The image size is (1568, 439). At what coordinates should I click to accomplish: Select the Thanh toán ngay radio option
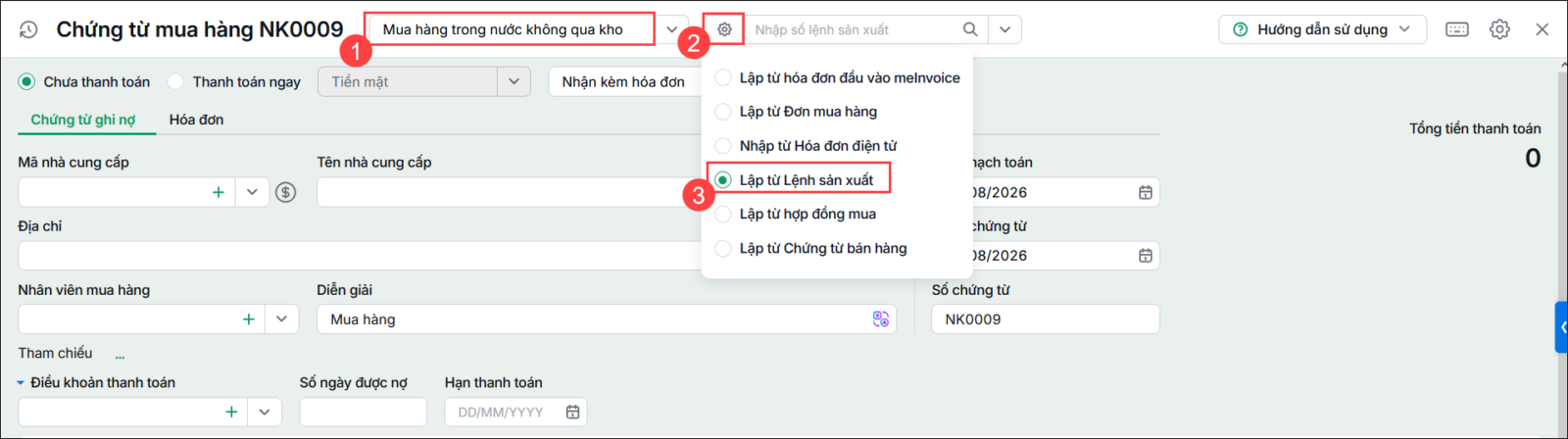[175, 81]
